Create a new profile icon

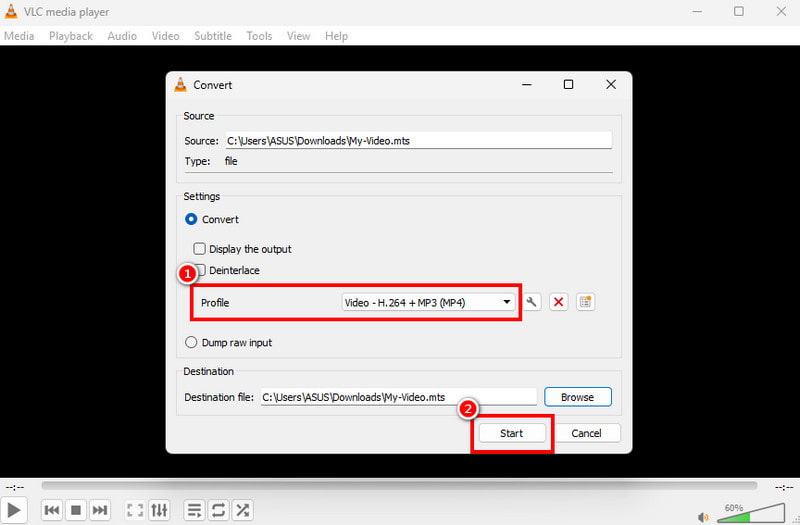585,302
